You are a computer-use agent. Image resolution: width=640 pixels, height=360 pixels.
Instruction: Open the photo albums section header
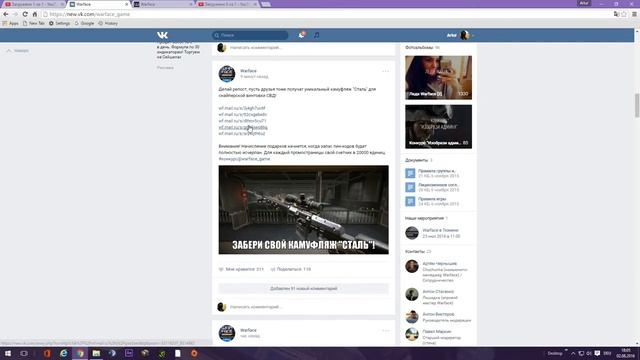coord(422,48)
